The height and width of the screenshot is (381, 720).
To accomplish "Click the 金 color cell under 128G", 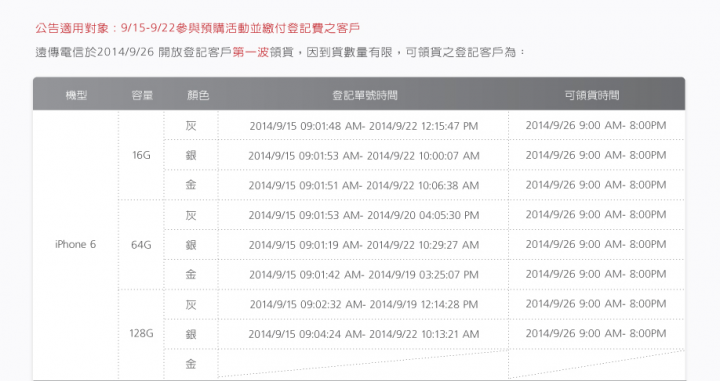I will [191, 364].
